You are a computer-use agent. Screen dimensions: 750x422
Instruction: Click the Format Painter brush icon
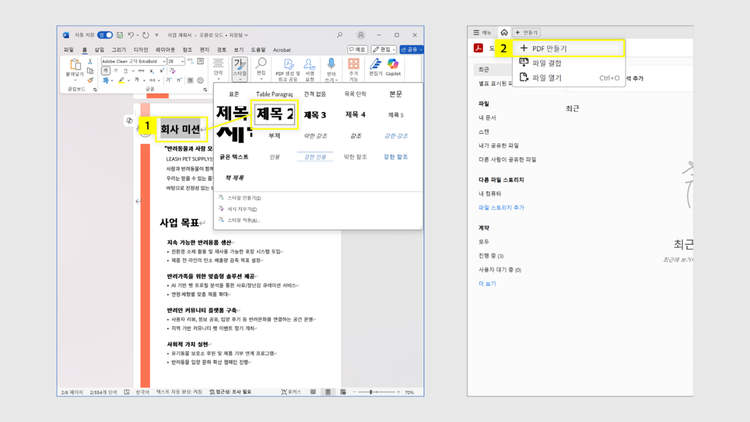(90, 80)
